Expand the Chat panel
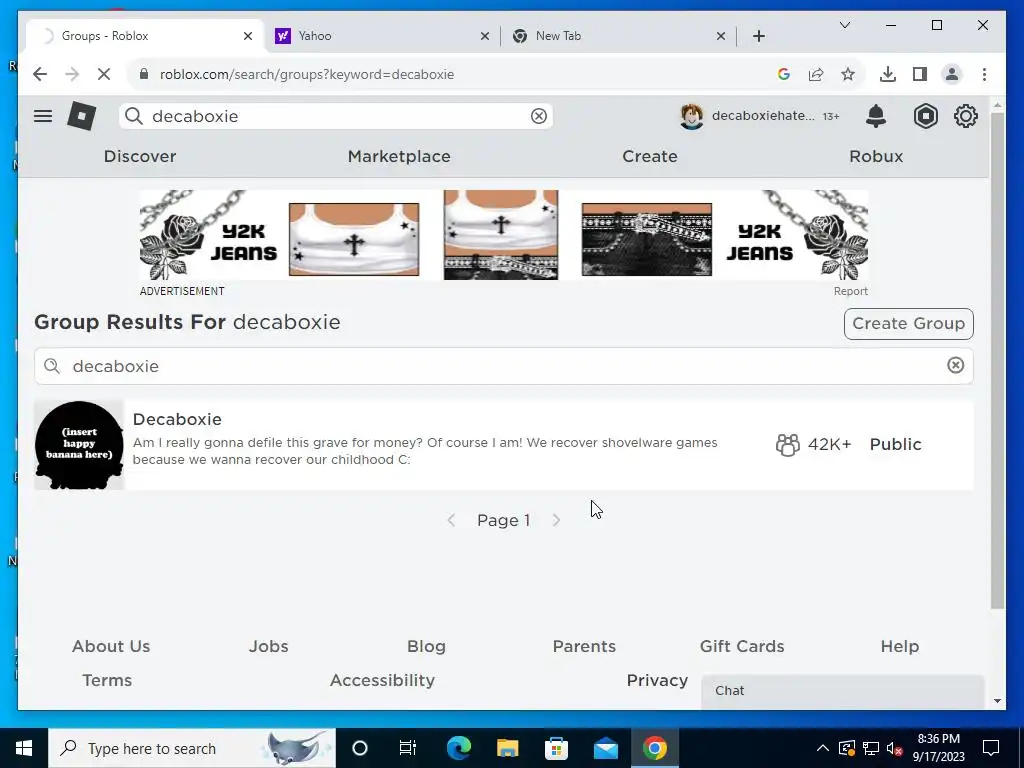The width and height of the screenshot is (1024, 768). [x=842, y=691]
